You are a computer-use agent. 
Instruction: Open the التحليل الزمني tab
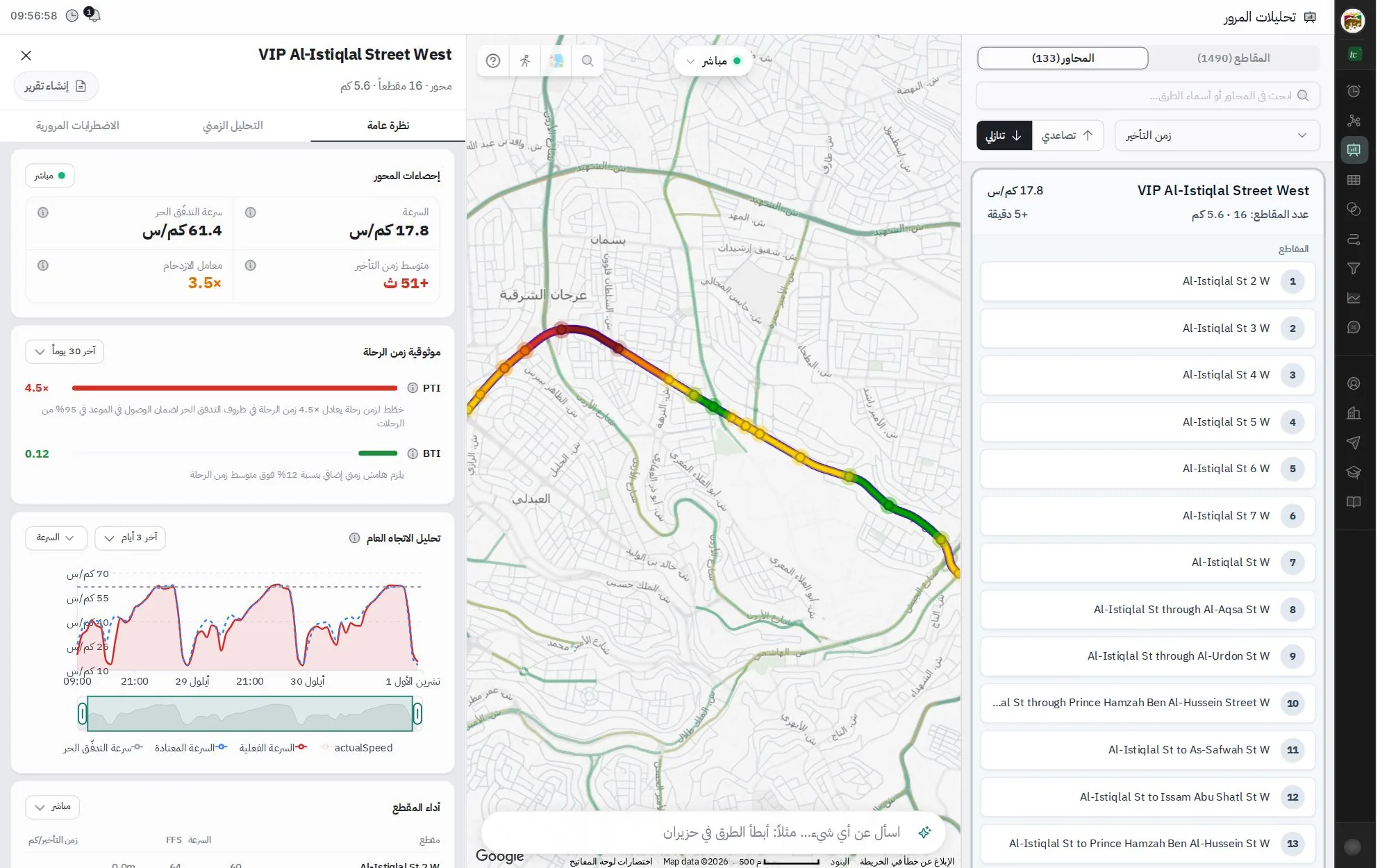point(233,126)
